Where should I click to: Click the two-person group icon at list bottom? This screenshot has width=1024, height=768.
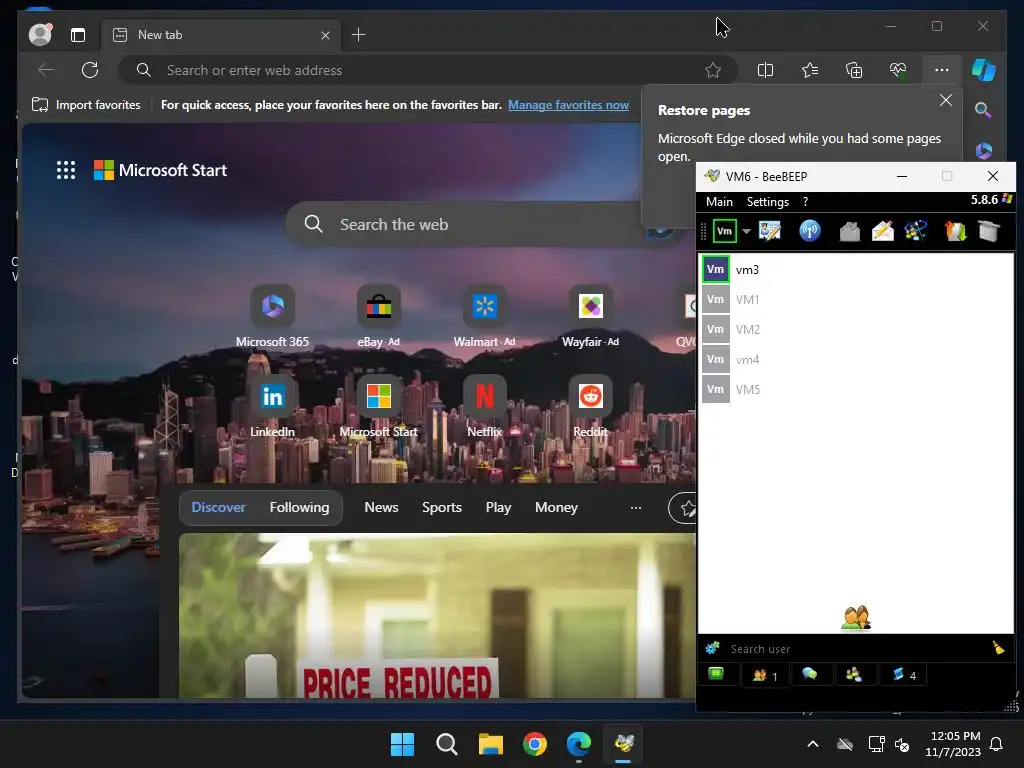(x=856, y=618)
